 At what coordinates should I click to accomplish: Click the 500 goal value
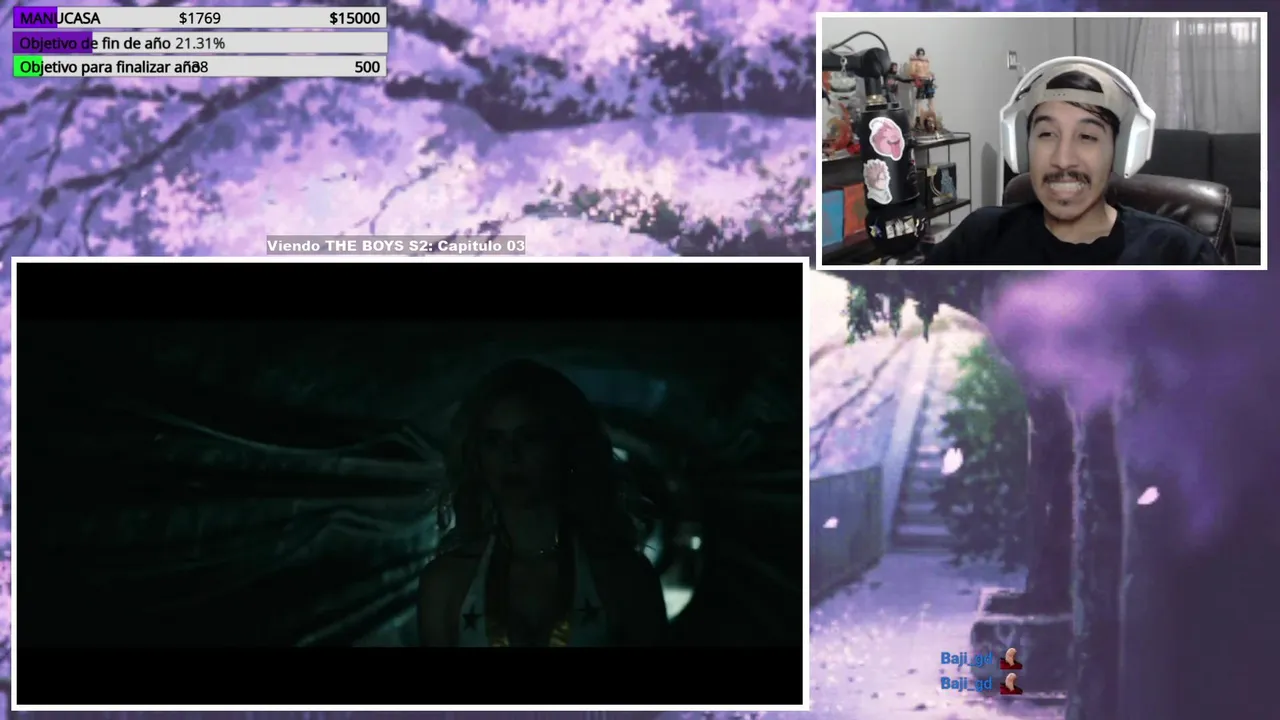coord(367,67)
